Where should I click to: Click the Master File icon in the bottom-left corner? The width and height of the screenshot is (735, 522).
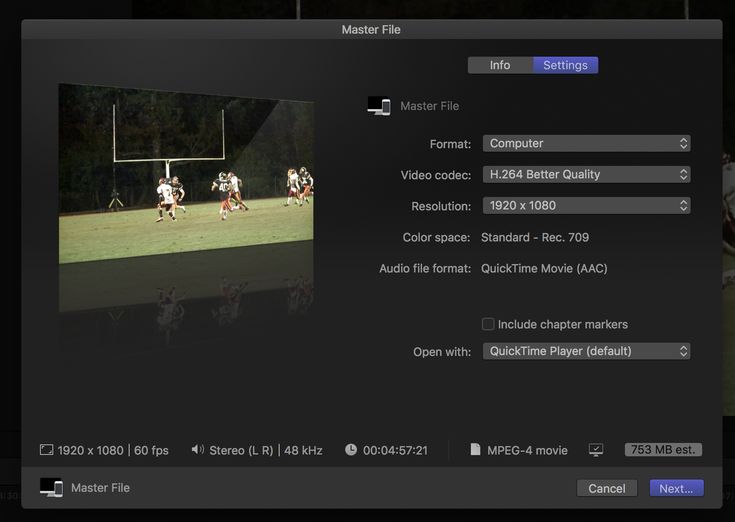point(51,488)
